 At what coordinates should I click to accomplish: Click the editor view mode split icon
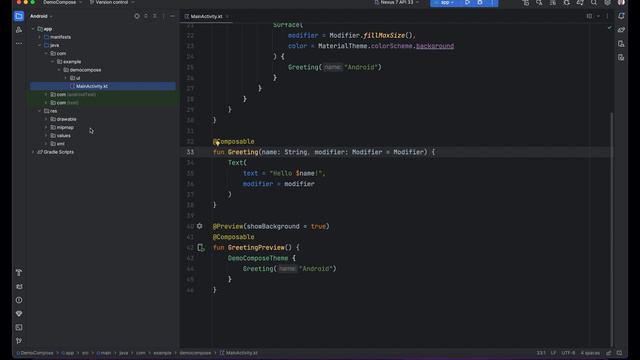(x=589, y=16)
